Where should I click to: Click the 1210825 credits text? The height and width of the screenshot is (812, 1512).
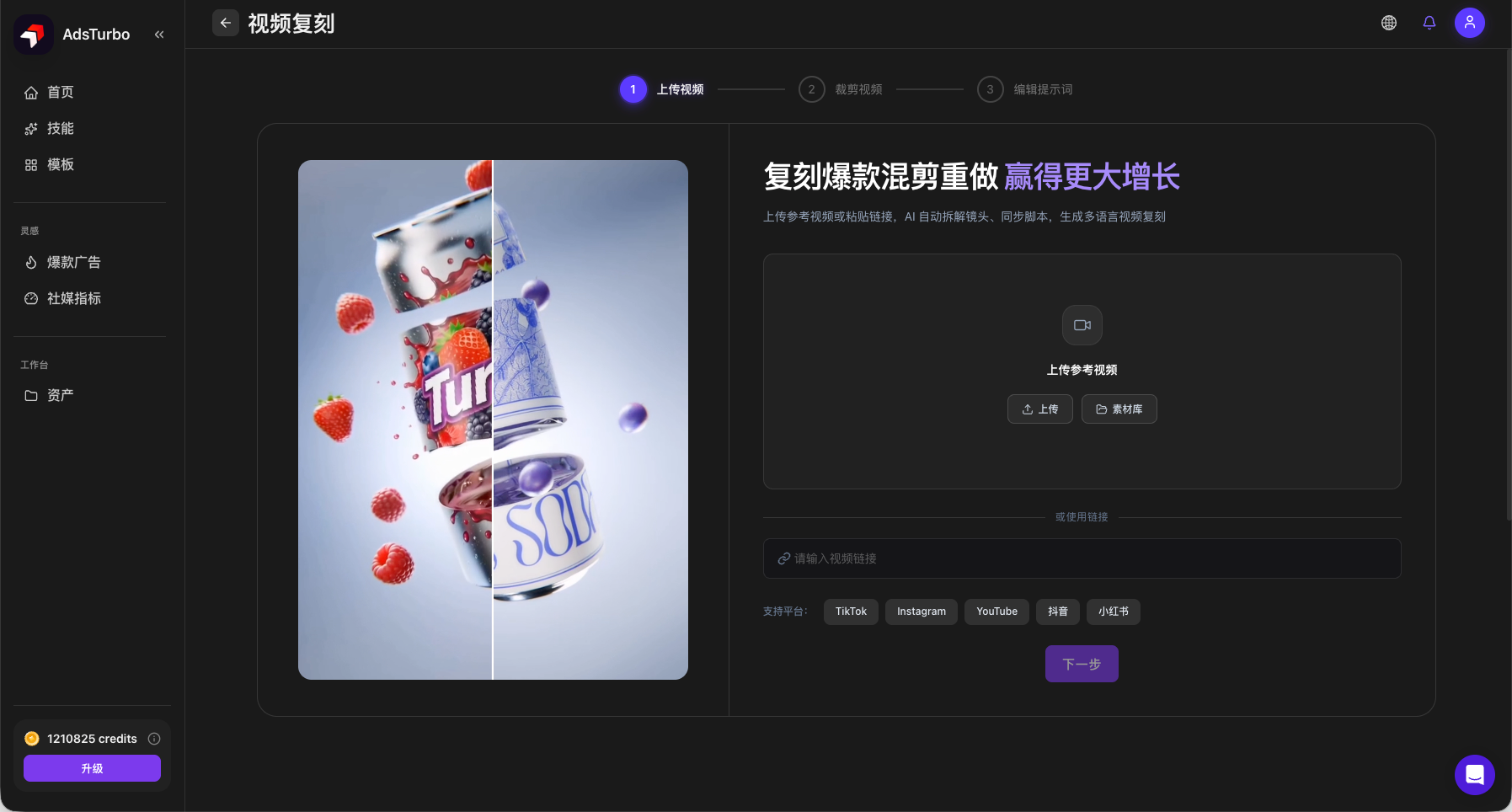tap(92, 739)
